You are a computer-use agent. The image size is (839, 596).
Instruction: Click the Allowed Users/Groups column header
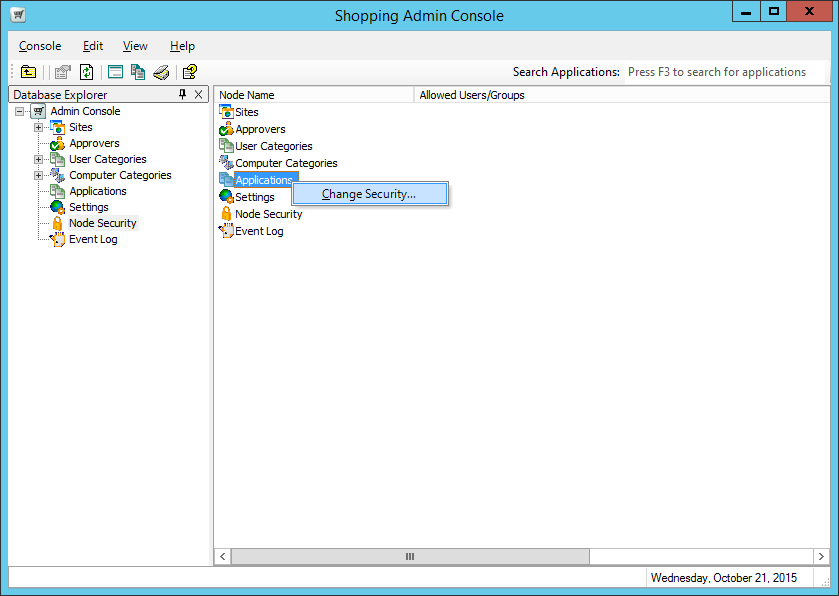(471, 95)
